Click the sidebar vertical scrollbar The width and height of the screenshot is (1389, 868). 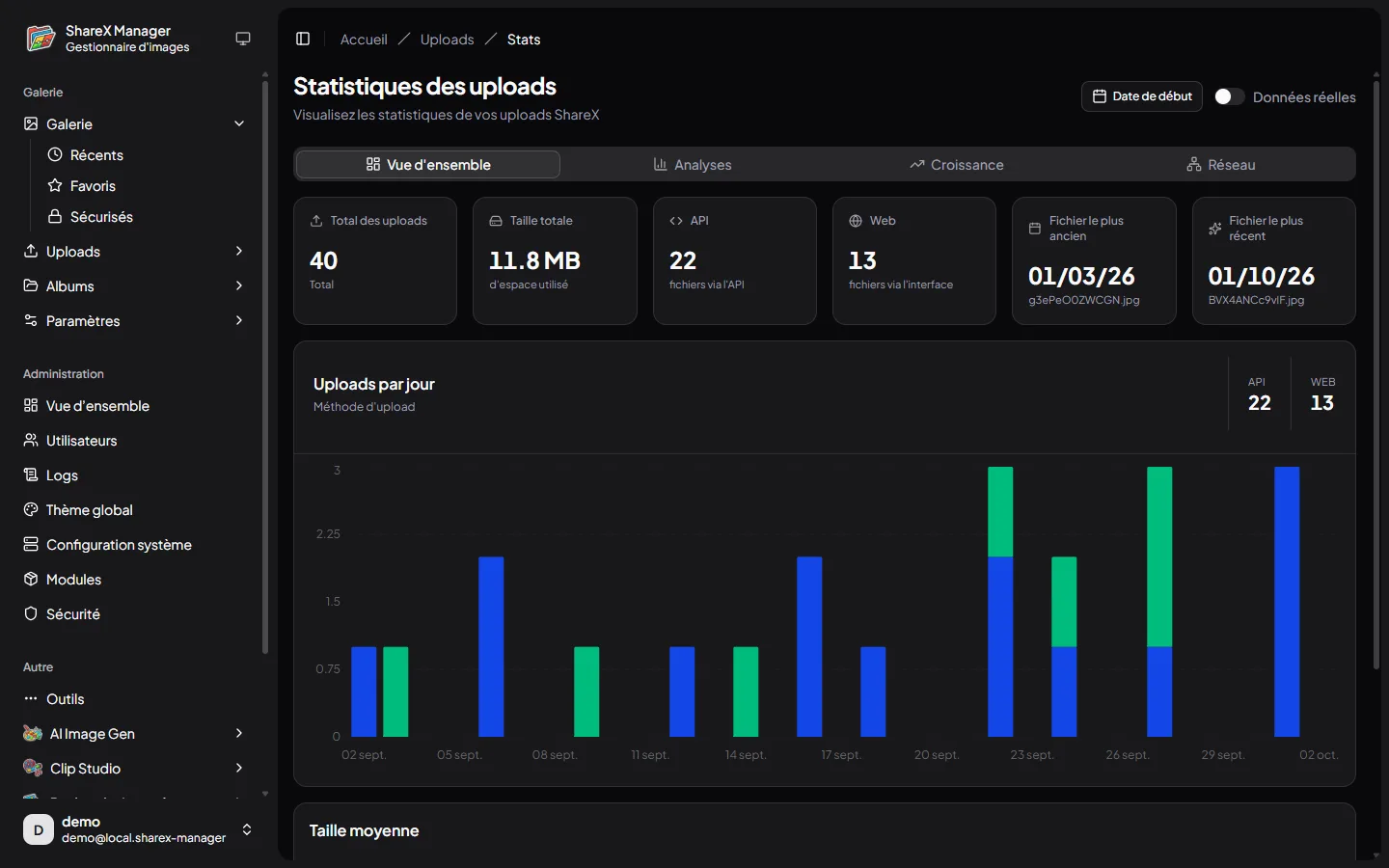(x=265, y=366)
